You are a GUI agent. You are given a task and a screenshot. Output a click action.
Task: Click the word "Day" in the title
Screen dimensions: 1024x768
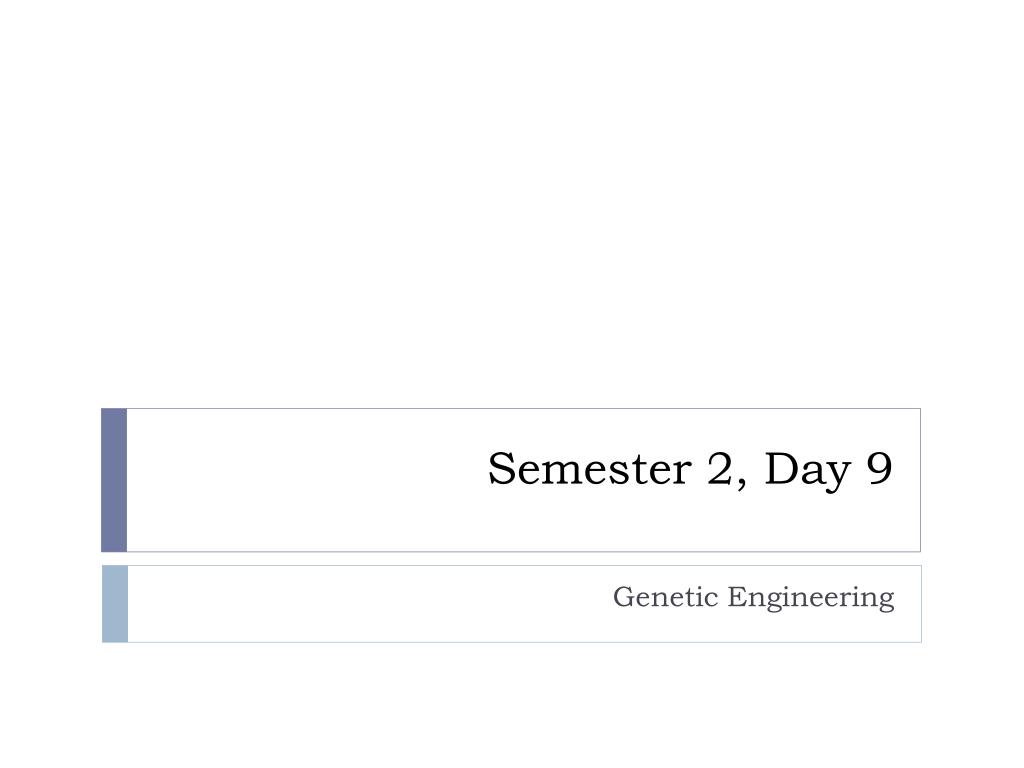808,470
